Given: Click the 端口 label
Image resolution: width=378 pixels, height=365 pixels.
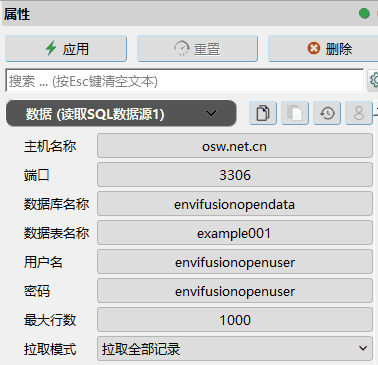Looking at the screenshot, I should tap(37, 175).
